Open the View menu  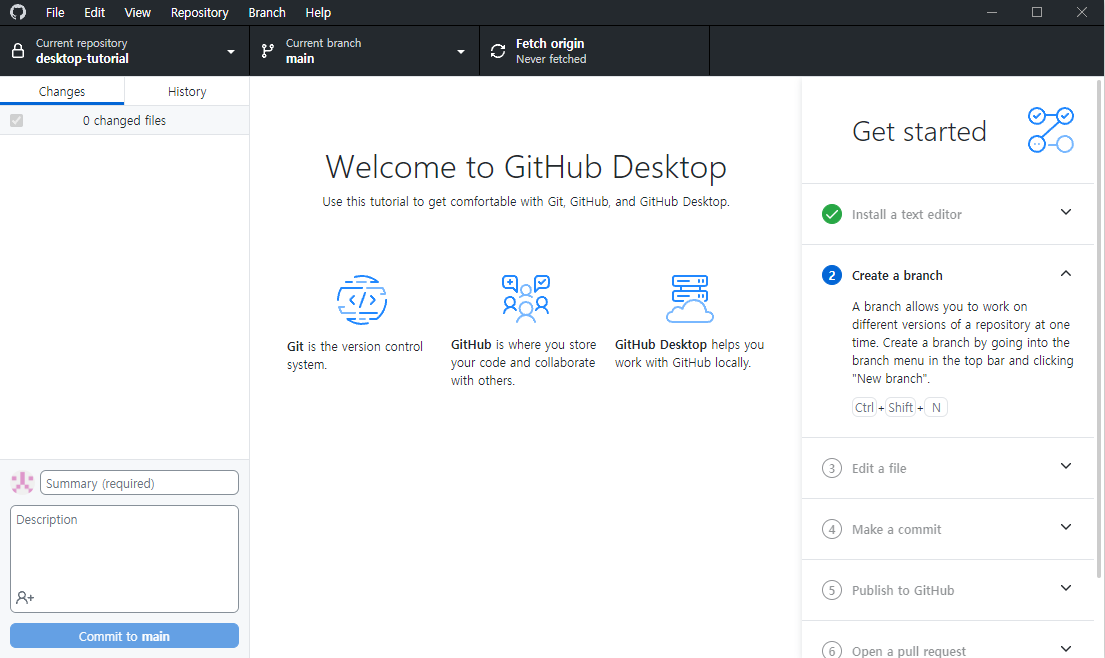click(x=137, y=13)
